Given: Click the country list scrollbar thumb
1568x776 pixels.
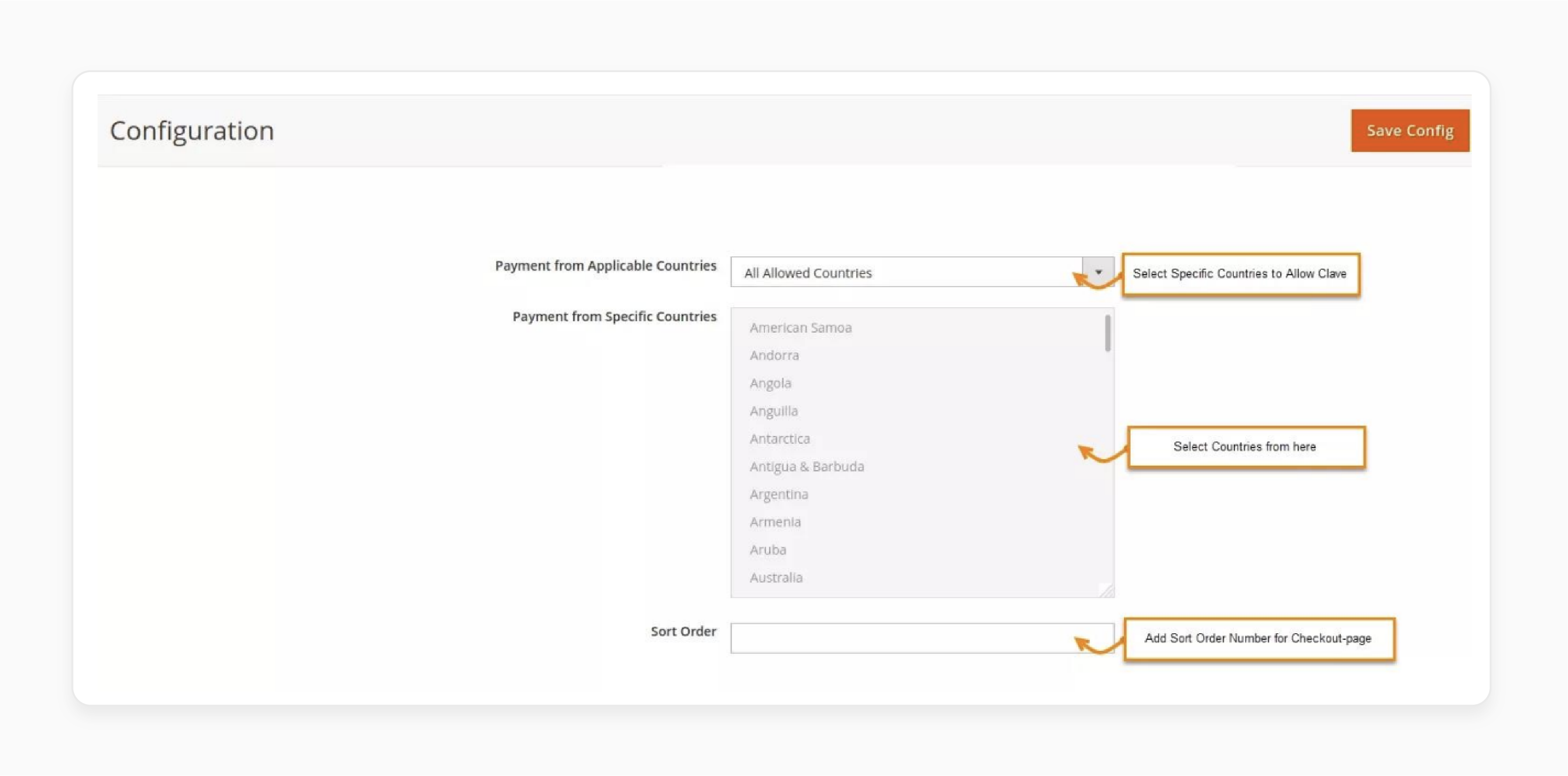Looking at the screenshot, I should 1107,333.
